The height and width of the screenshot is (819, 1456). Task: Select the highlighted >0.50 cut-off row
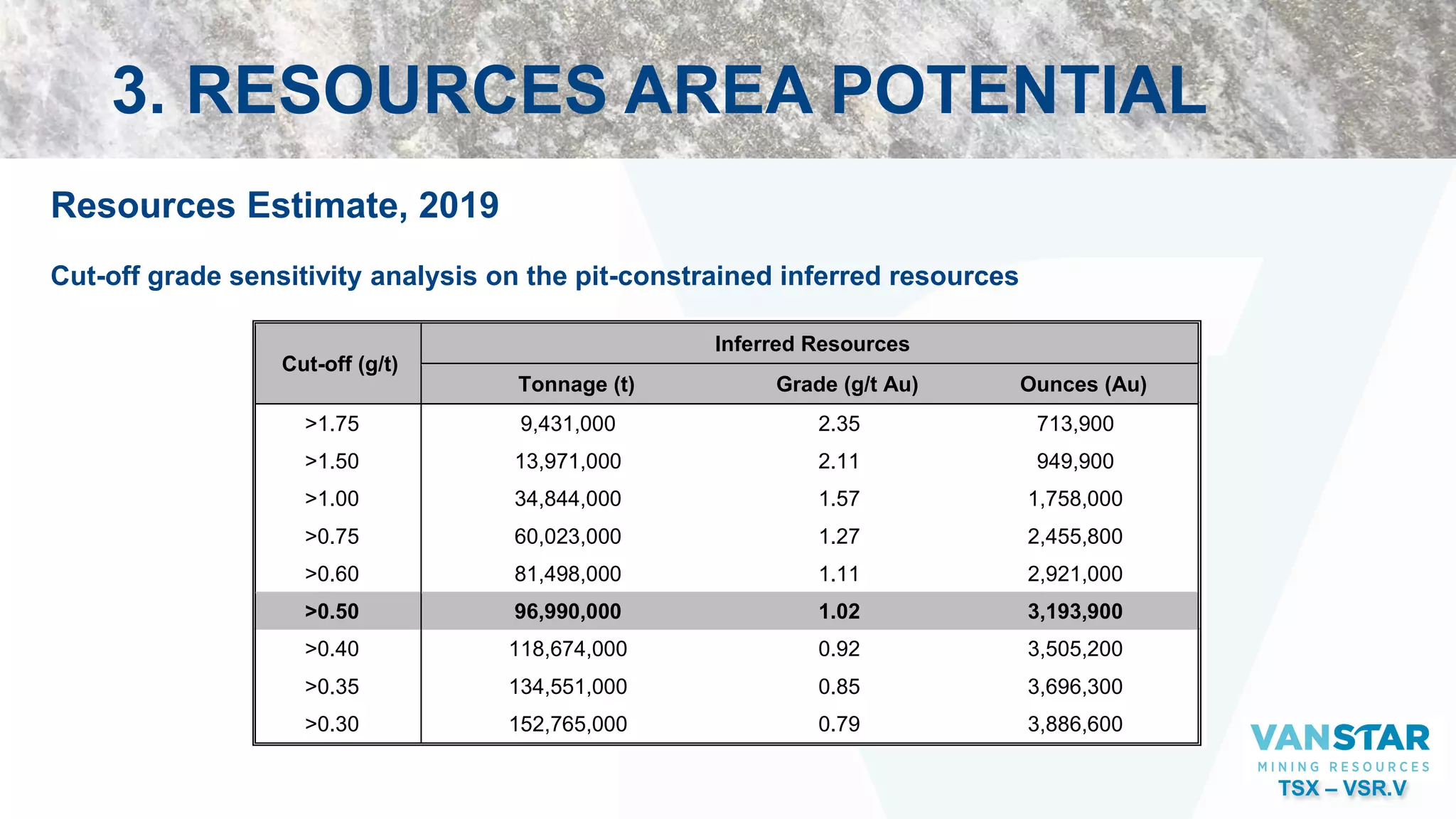pyautogui.click(x=332, y=611)
